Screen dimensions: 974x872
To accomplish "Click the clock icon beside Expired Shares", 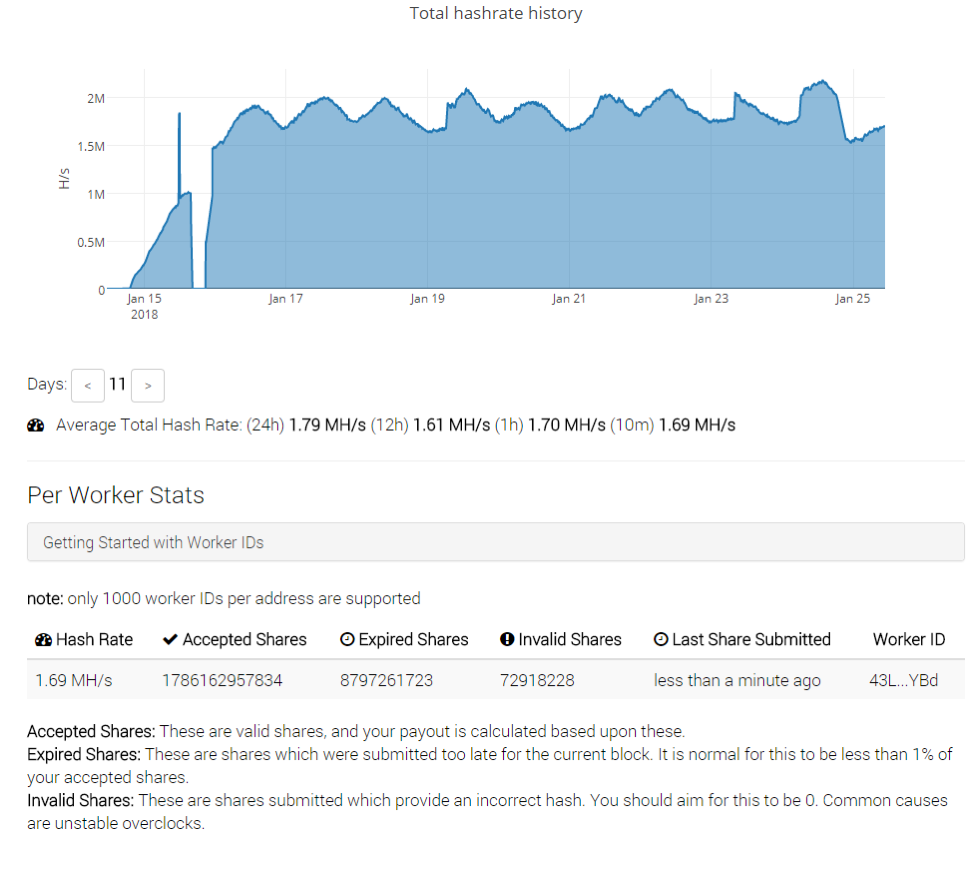I will (x=347, y=639).
